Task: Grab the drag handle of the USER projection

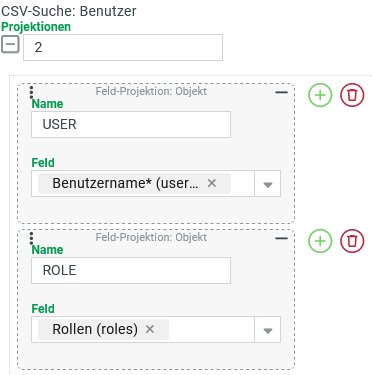Action: pos(31,92)
